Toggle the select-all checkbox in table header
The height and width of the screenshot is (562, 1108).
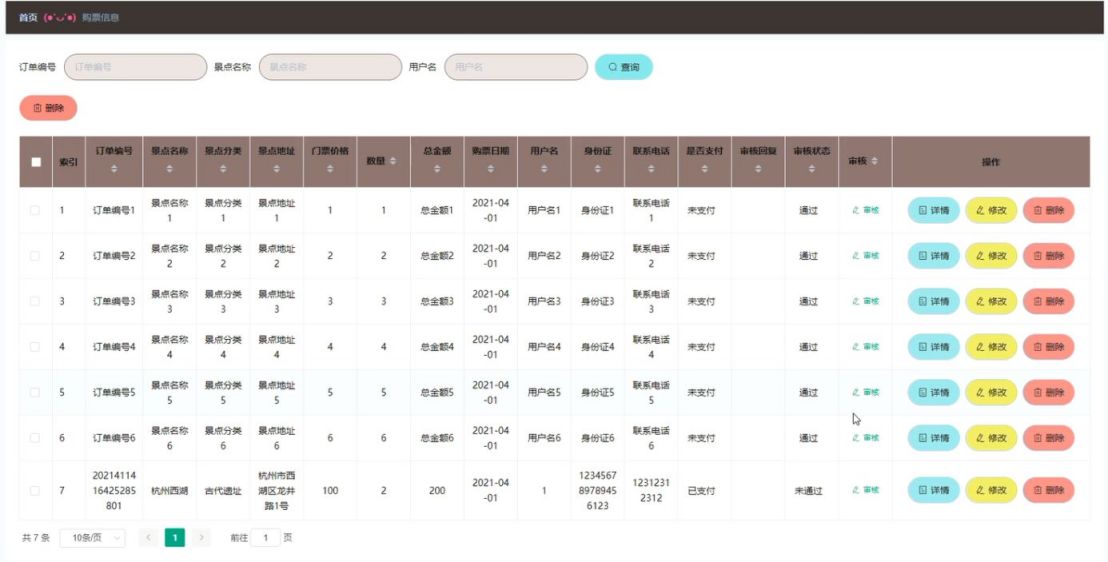[36, 162]
